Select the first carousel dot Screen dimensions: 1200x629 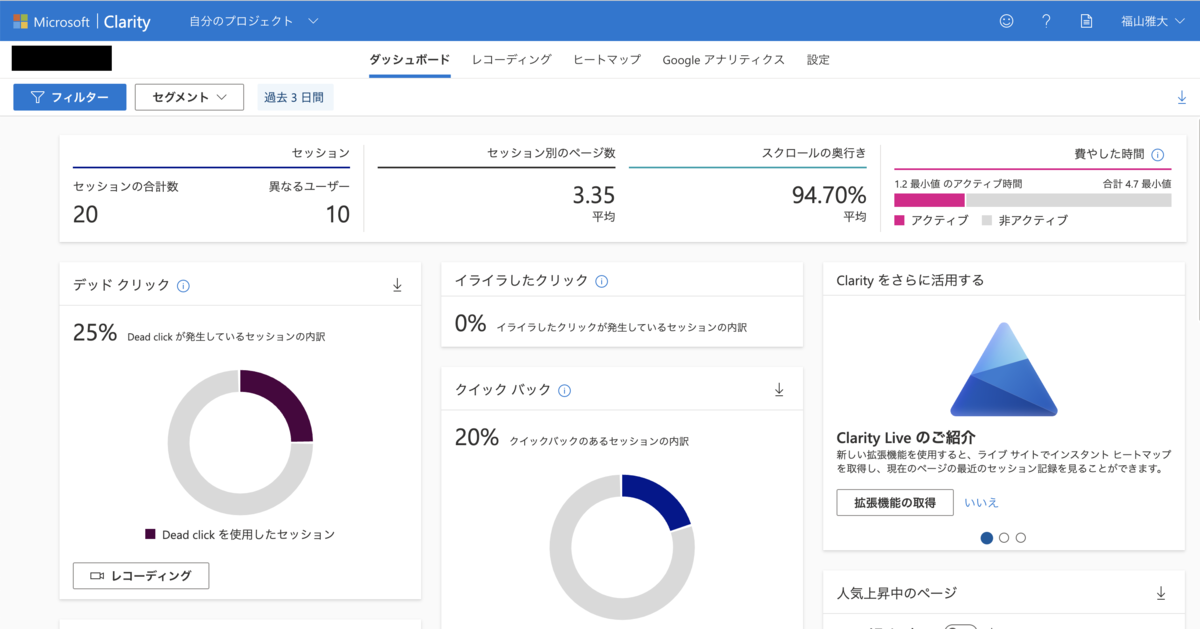(x=987, y=538)
